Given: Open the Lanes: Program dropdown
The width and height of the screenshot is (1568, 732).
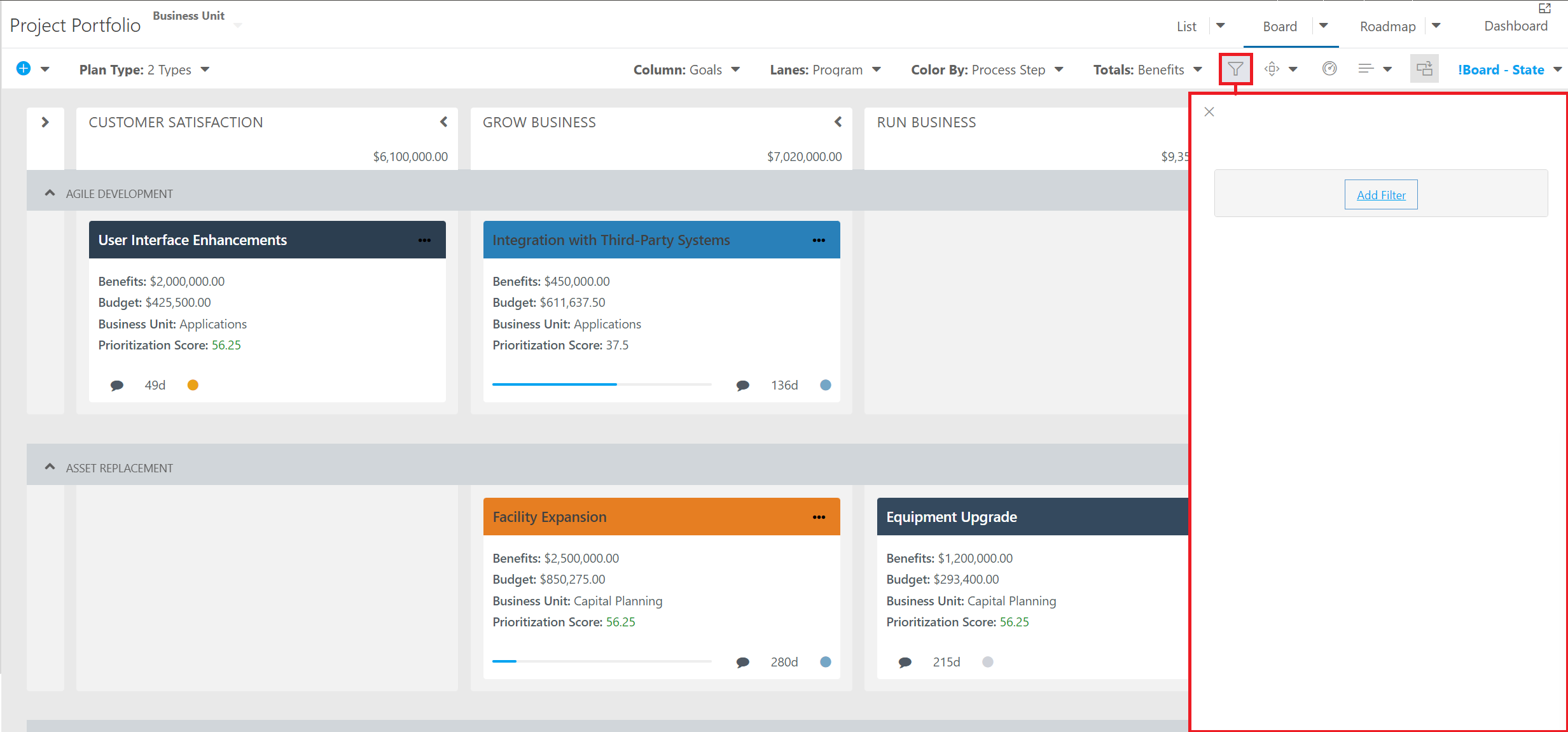Looking at the screenshot, I should (826, 69).
